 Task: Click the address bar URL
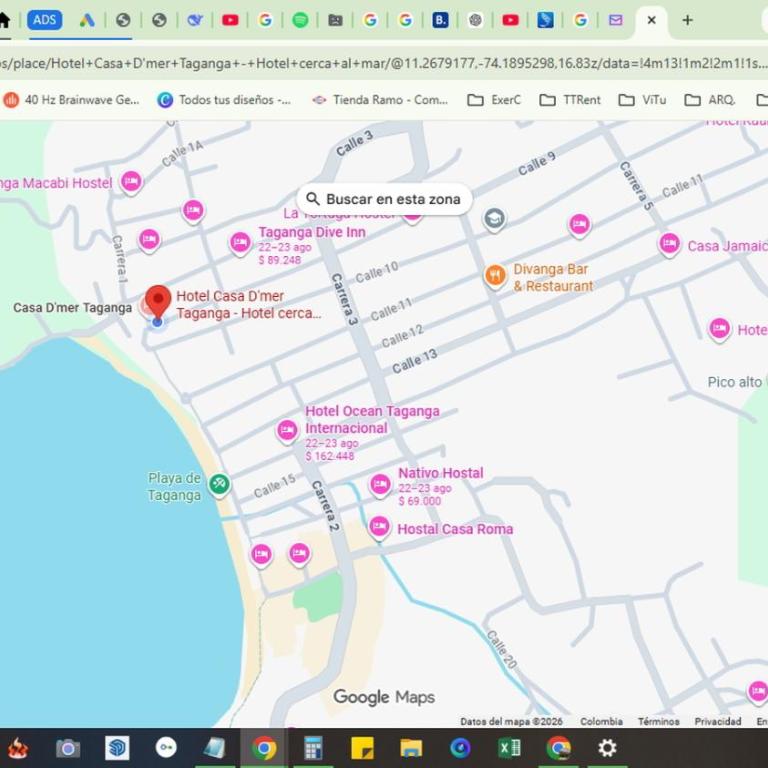tap(384, 63)
